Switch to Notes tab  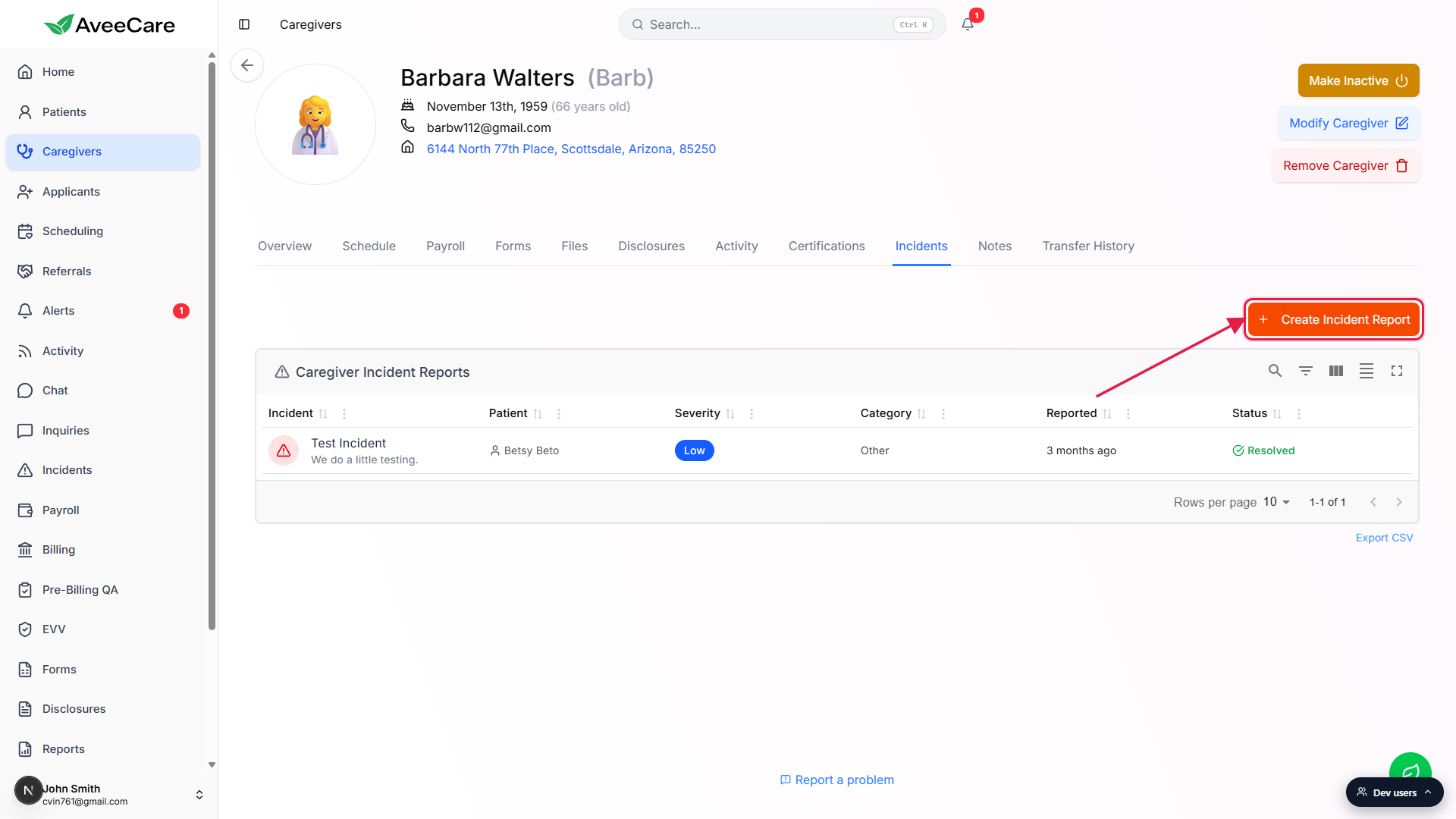(995, 246)
